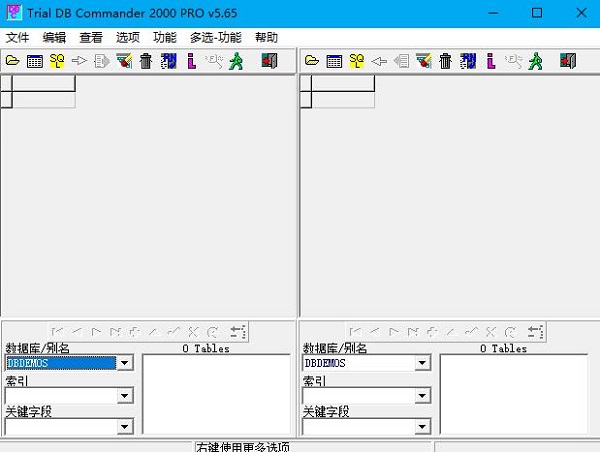Click document-with-arrow icon in right toolbar

(401, 61)
